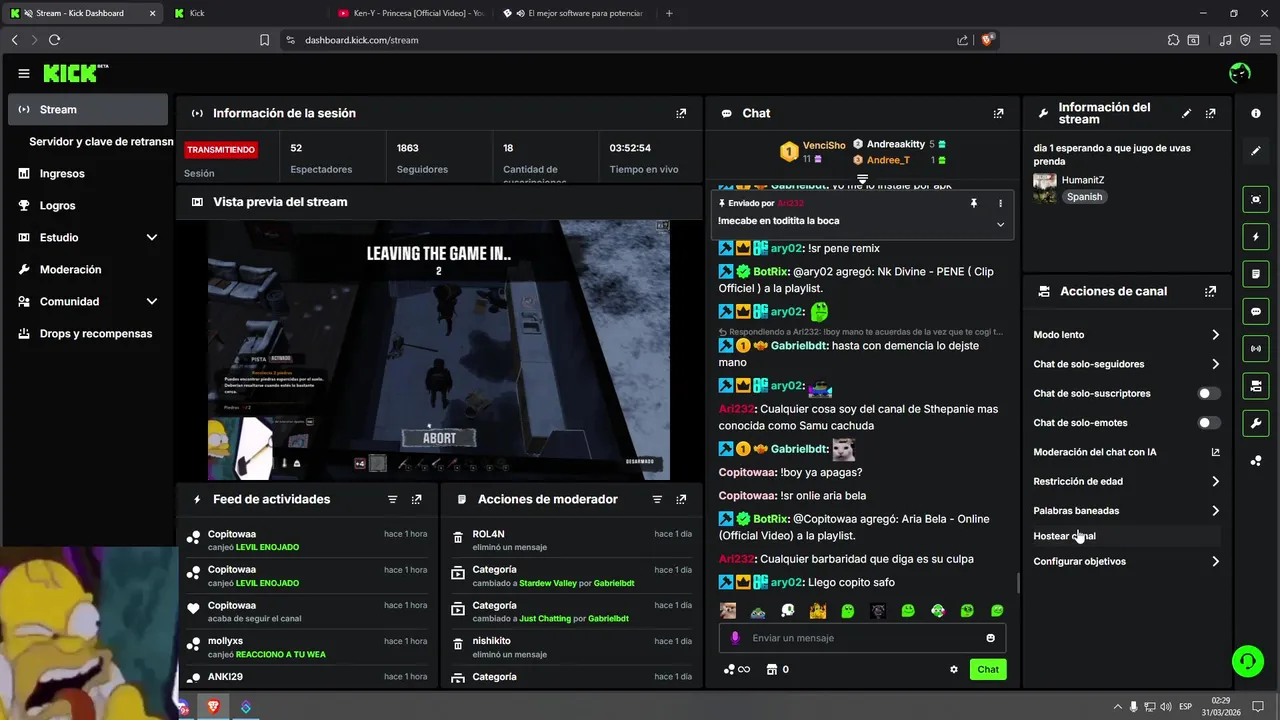The width and height of the screenshot is (1280, 720).
Task: Open Moderación del chat con IA link
Action: (1127, 452)
